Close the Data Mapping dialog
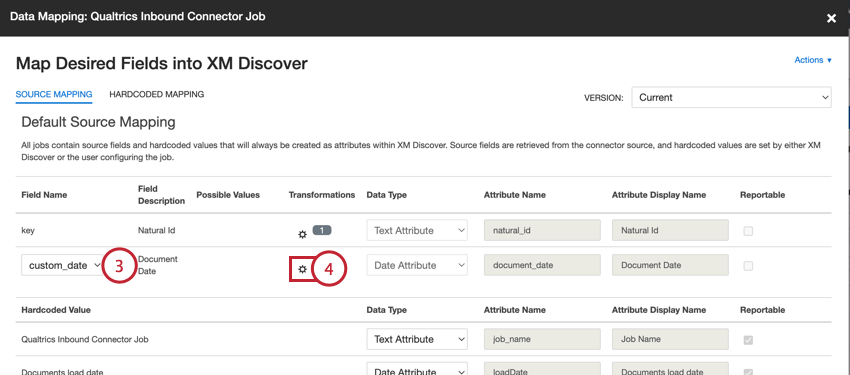The height and width of the screenshot is (375, 850). (831, 18)
